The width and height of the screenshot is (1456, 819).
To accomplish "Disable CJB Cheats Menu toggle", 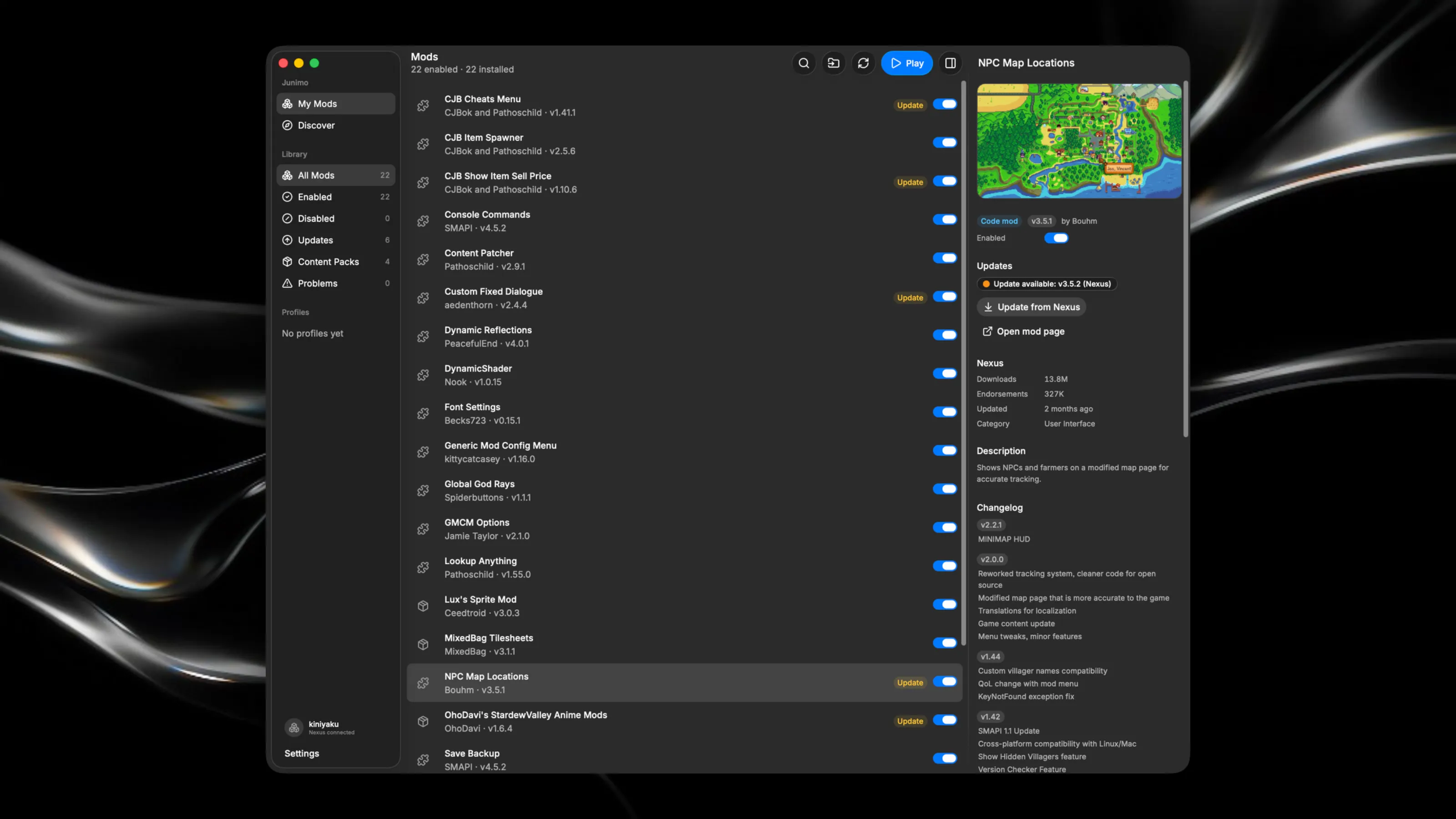I will (945, 104).
